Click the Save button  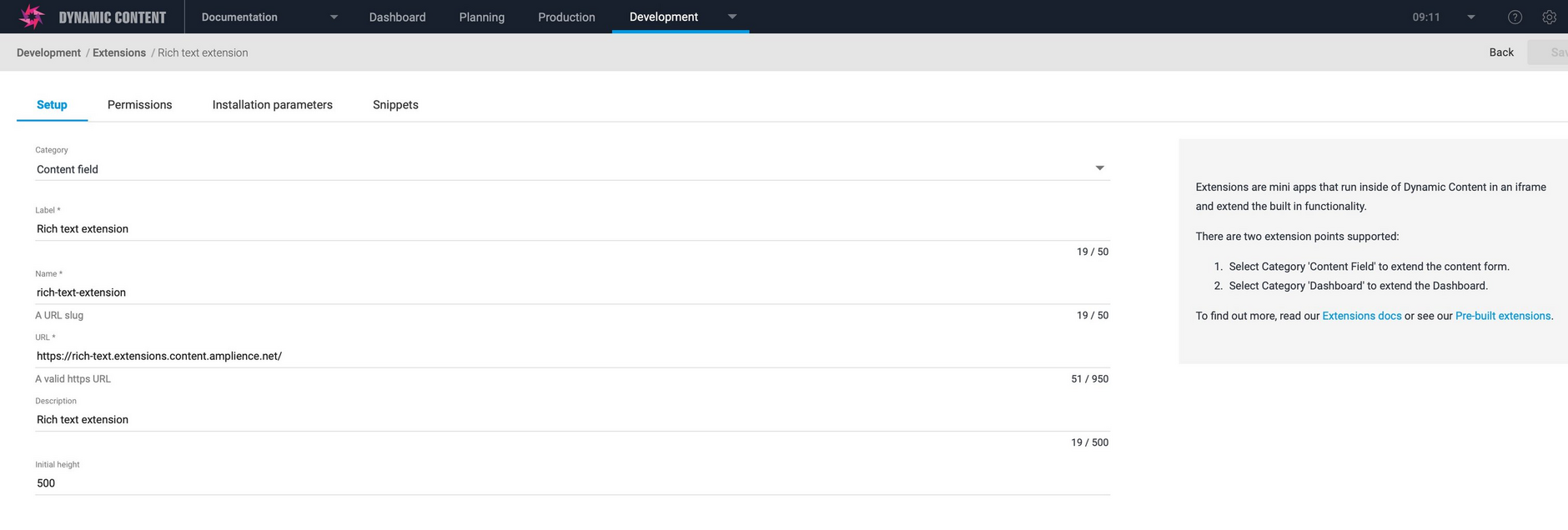(1548, 52)
